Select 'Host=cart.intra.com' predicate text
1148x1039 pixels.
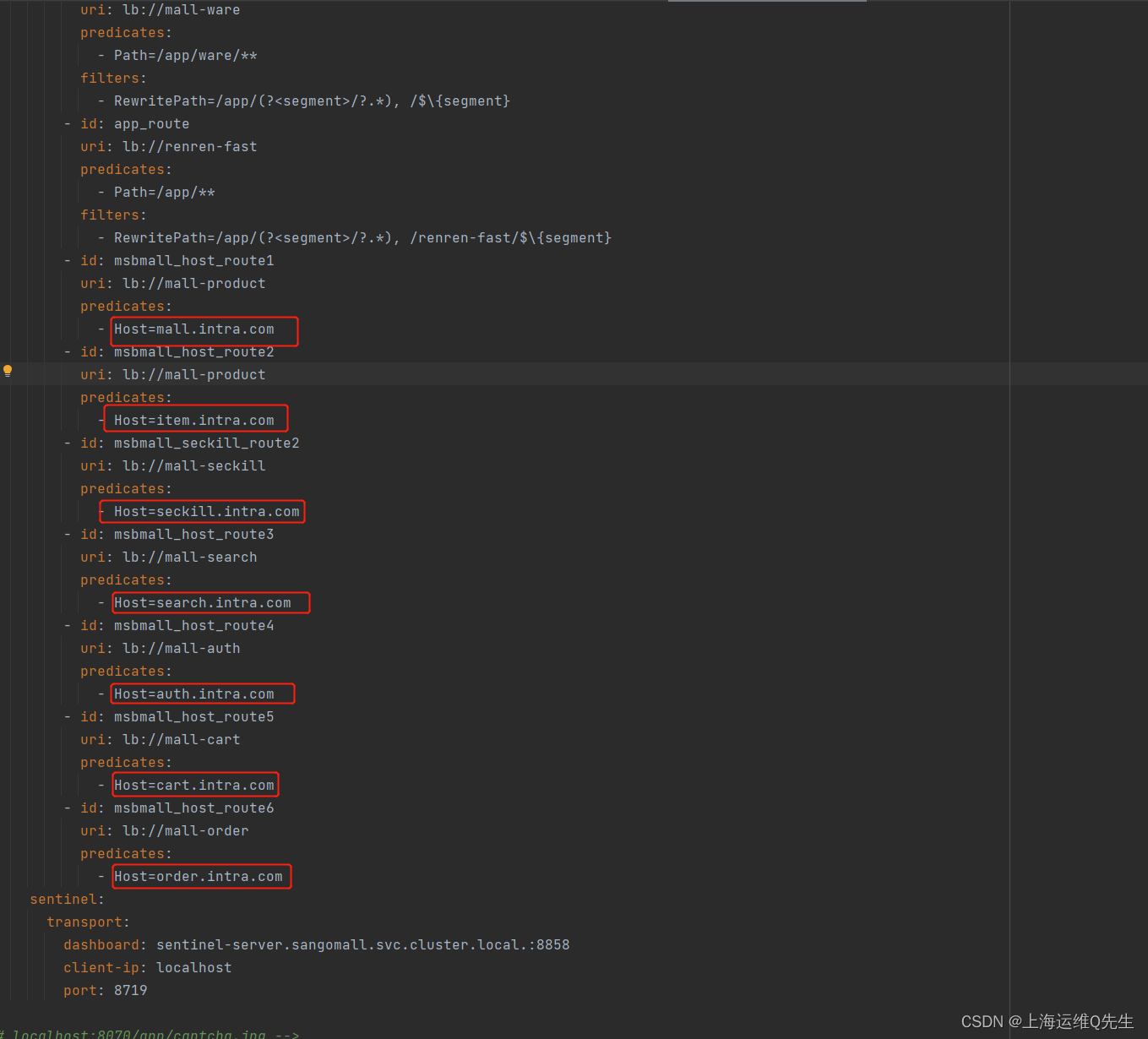pos(194,786)
